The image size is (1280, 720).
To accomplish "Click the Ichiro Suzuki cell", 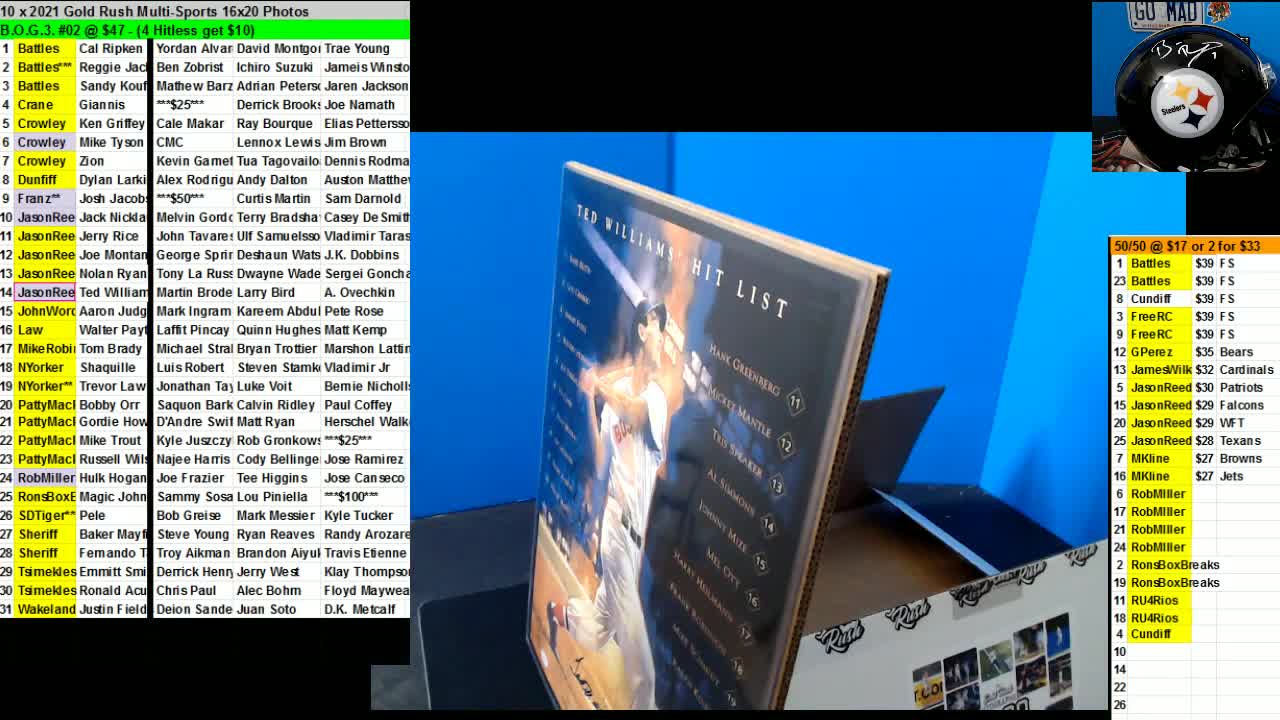I will tap(277, 67).
